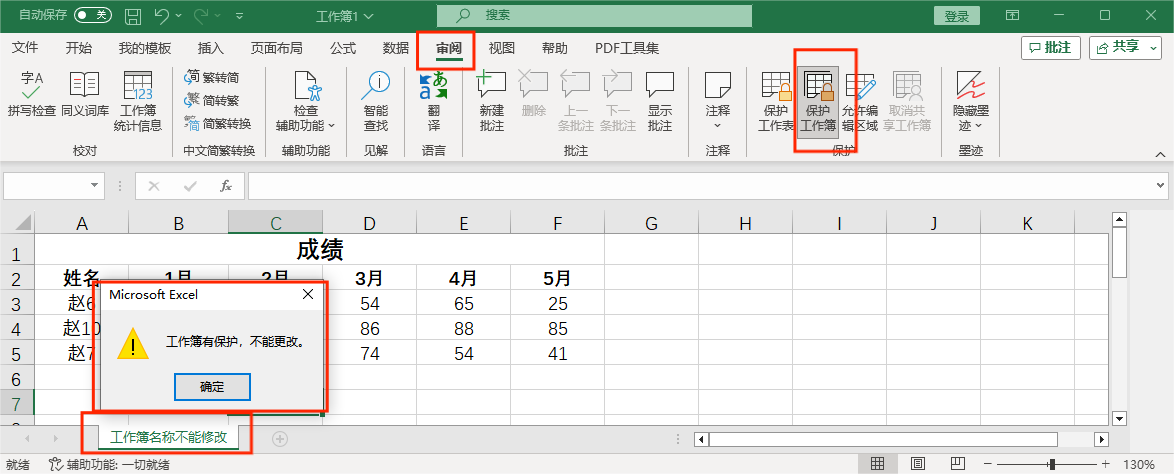Click the Undo arrow
Screen dimensions: 1174x474
[161, 15]
